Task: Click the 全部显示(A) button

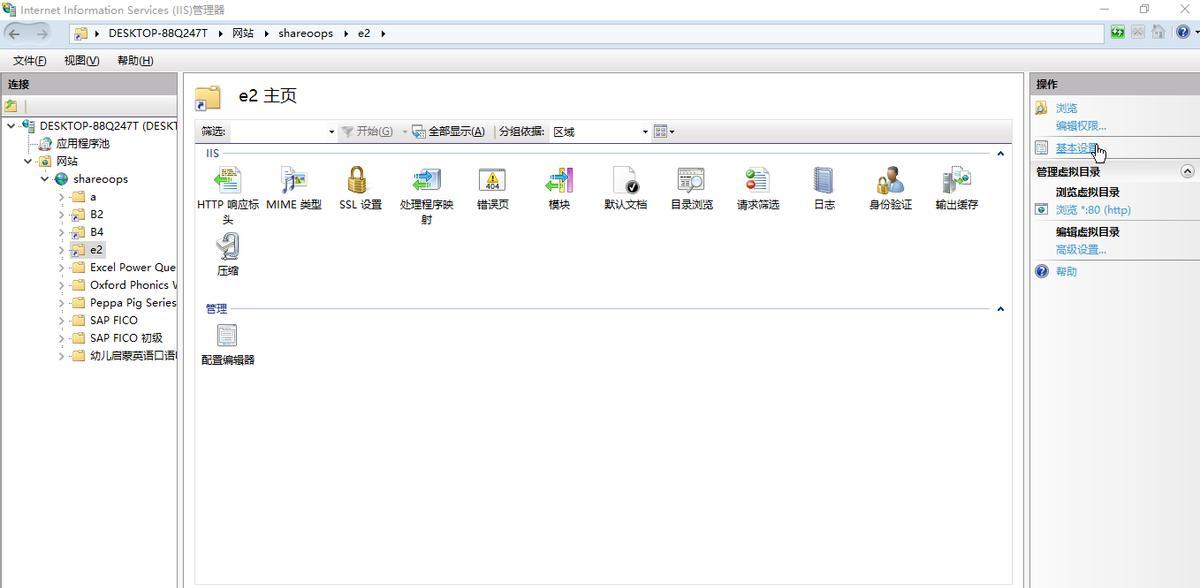Action: pos(449,131)
